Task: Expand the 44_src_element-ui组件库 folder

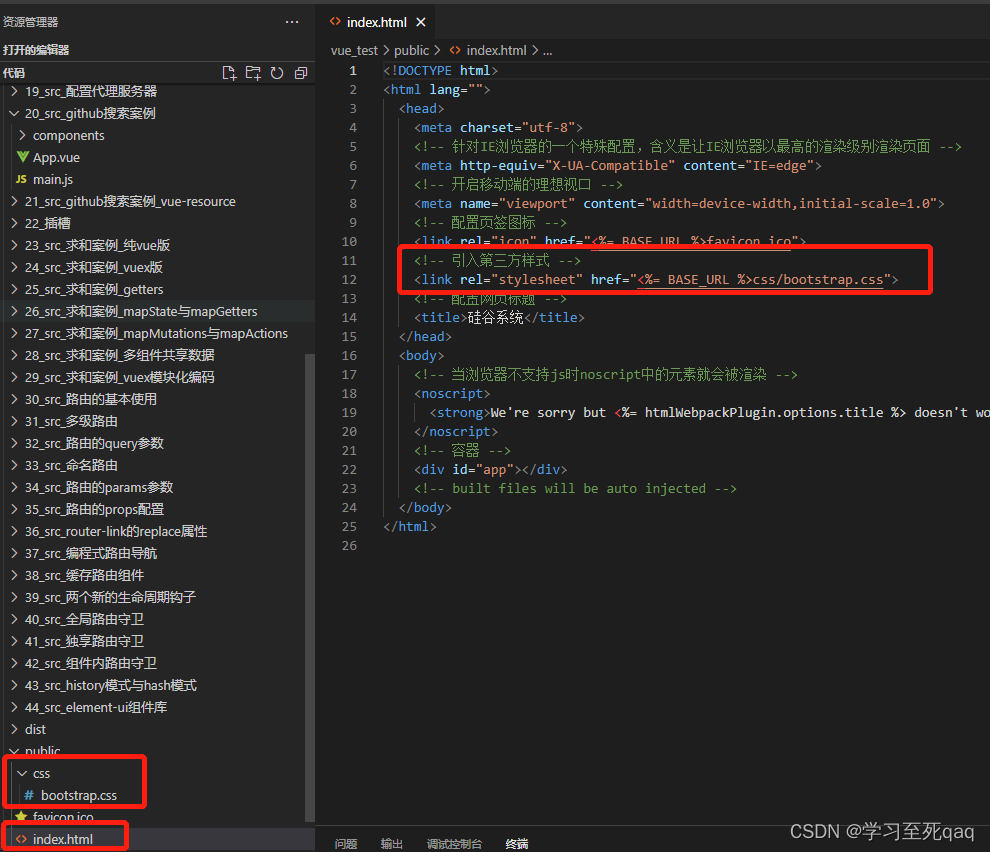Action: [x=95, y=707]
